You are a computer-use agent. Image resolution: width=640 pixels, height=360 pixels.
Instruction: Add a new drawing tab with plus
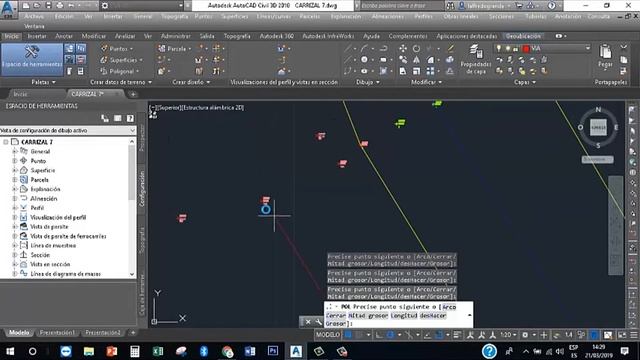pos(133,94)
